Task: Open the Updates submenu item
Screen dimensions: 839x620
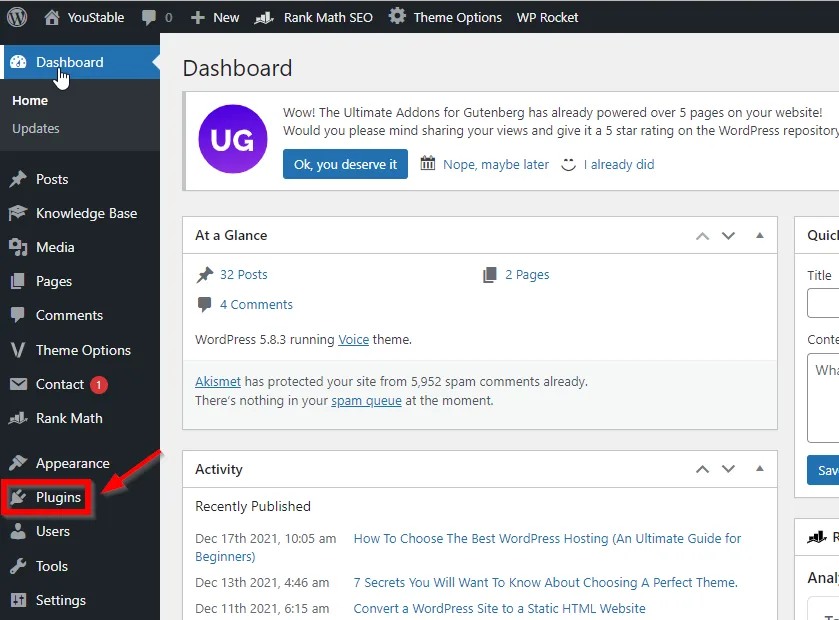Action: click(x=36, y=128)
